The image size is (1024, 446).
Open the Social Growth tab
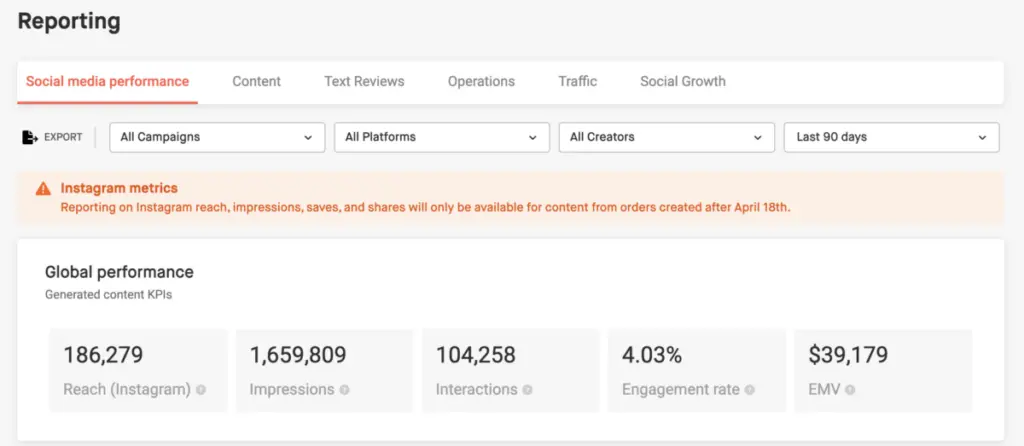point(683,82)
